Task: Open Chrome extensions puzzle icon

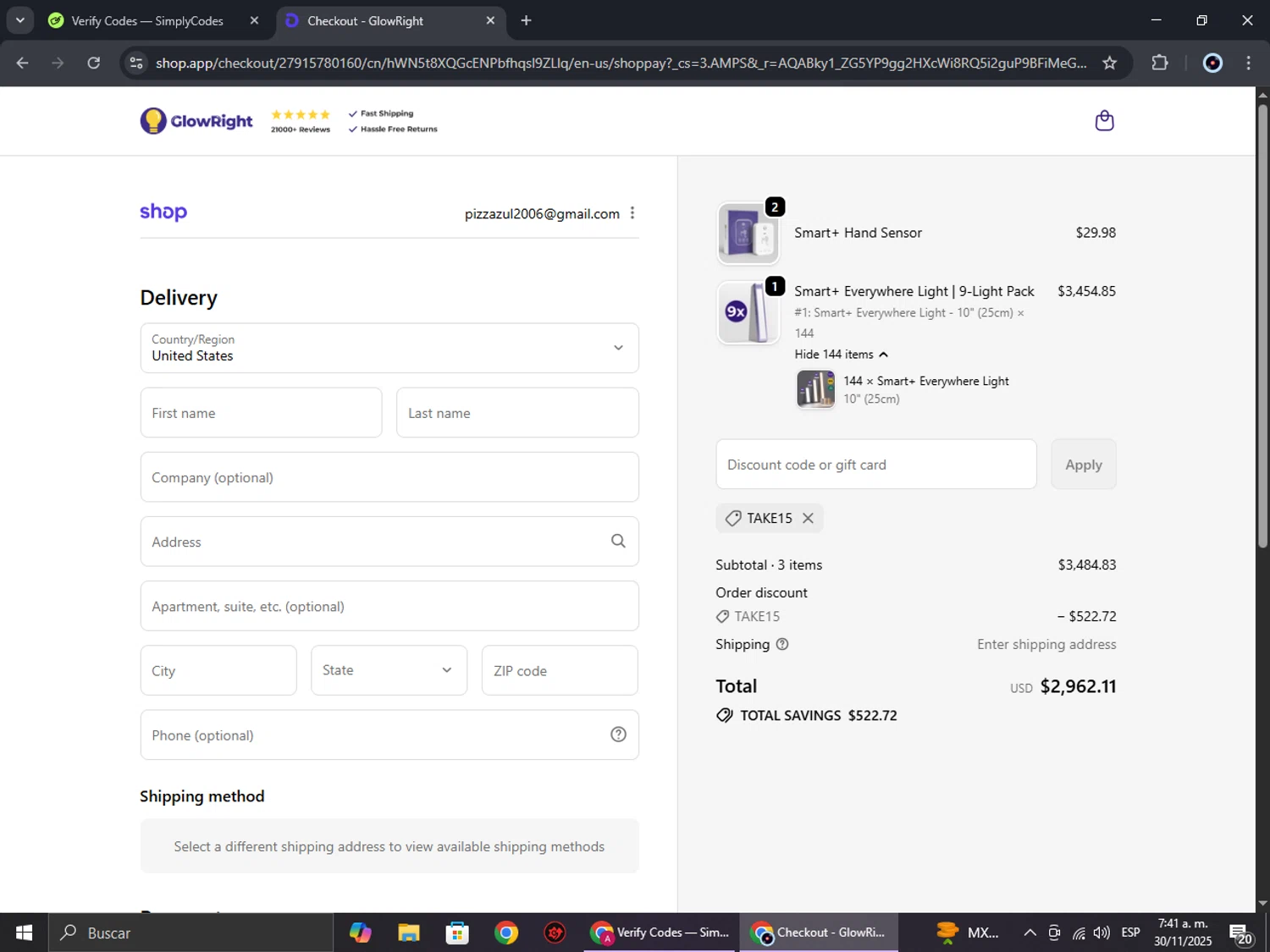Action: click(1160, 63)
